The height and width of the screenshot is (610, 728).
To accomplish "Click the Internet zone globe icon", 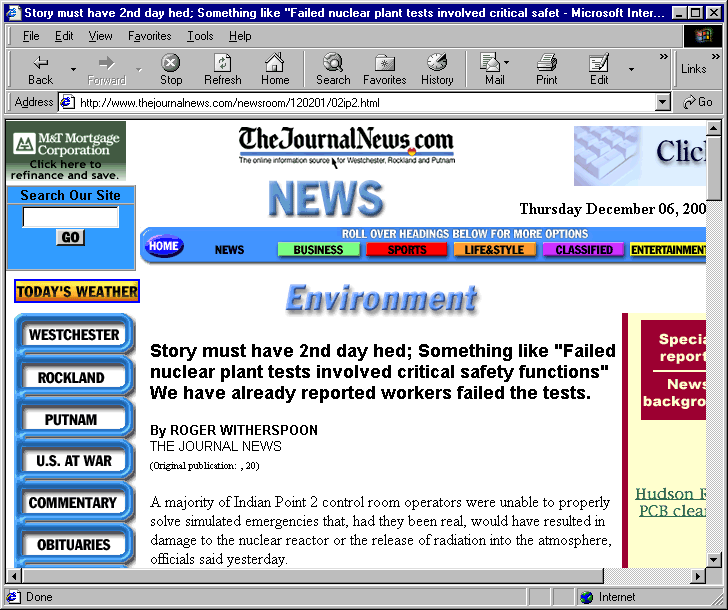I will [x=587, y=597].
